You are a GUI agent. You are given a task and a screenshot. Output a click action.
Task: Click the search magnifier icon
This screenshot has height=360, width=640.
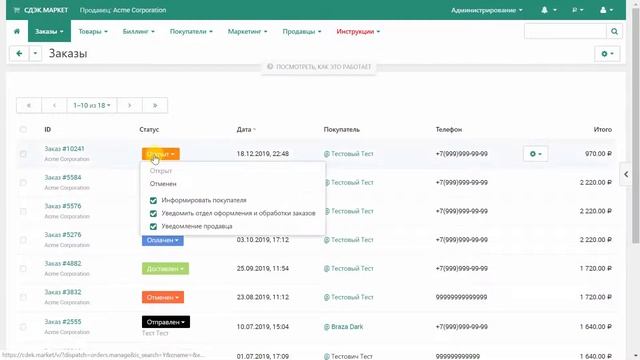pos(614,31)
